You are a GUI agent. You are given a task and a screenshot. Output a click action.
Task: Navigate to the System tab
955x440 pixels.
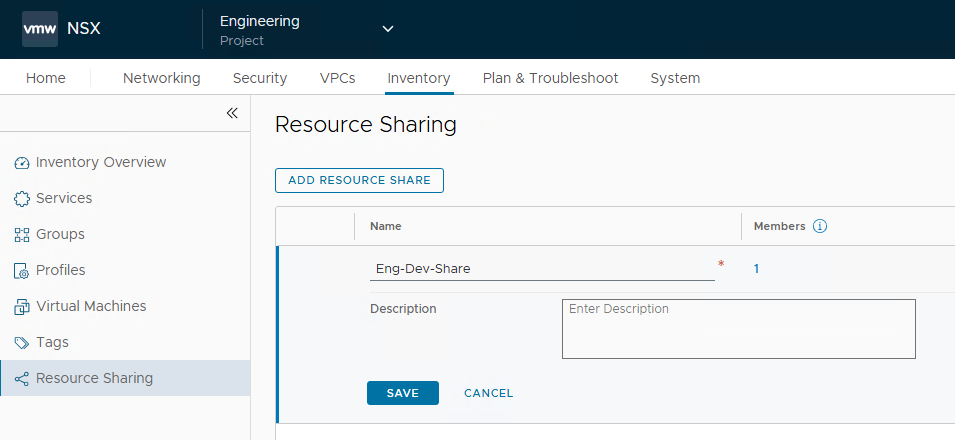(x=675, y=78)
